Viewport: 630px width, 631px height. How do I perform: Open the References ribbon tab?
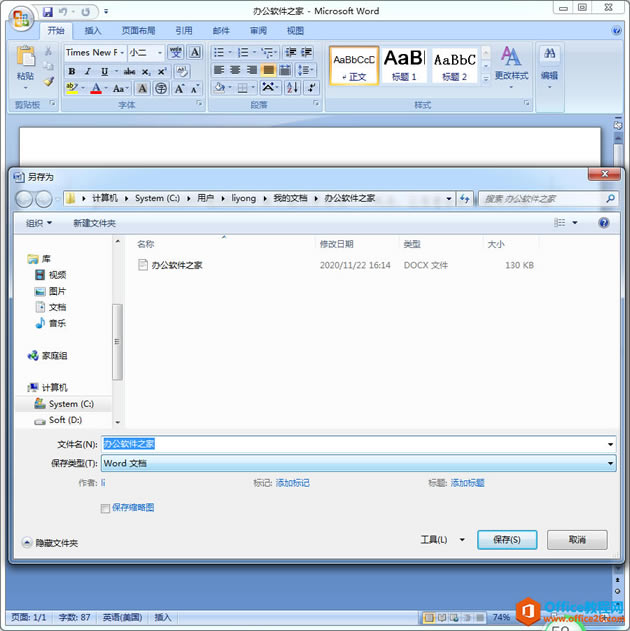click(184, 31)
